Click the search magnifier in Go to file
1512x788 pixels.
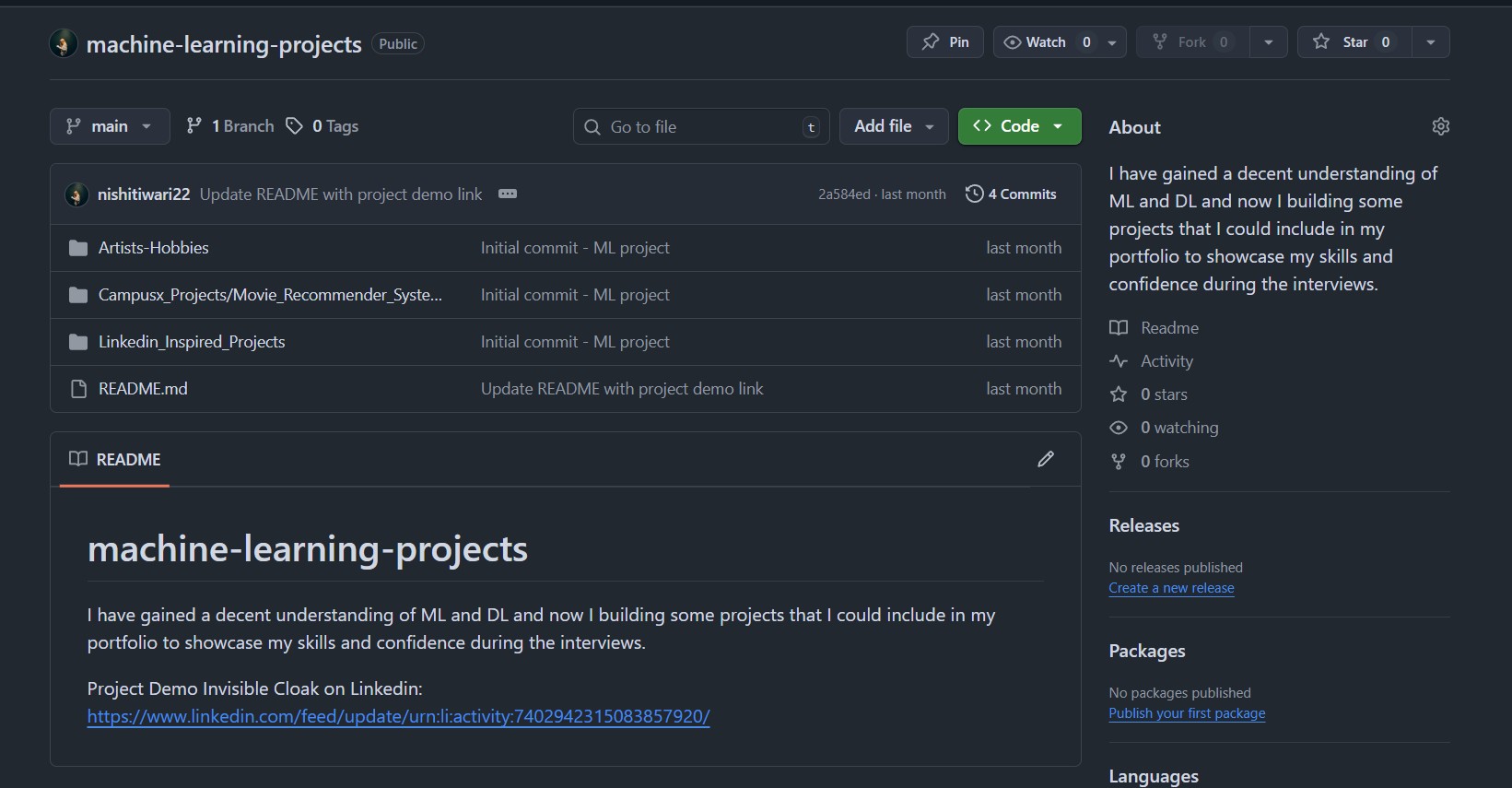(x=592, y=127)
